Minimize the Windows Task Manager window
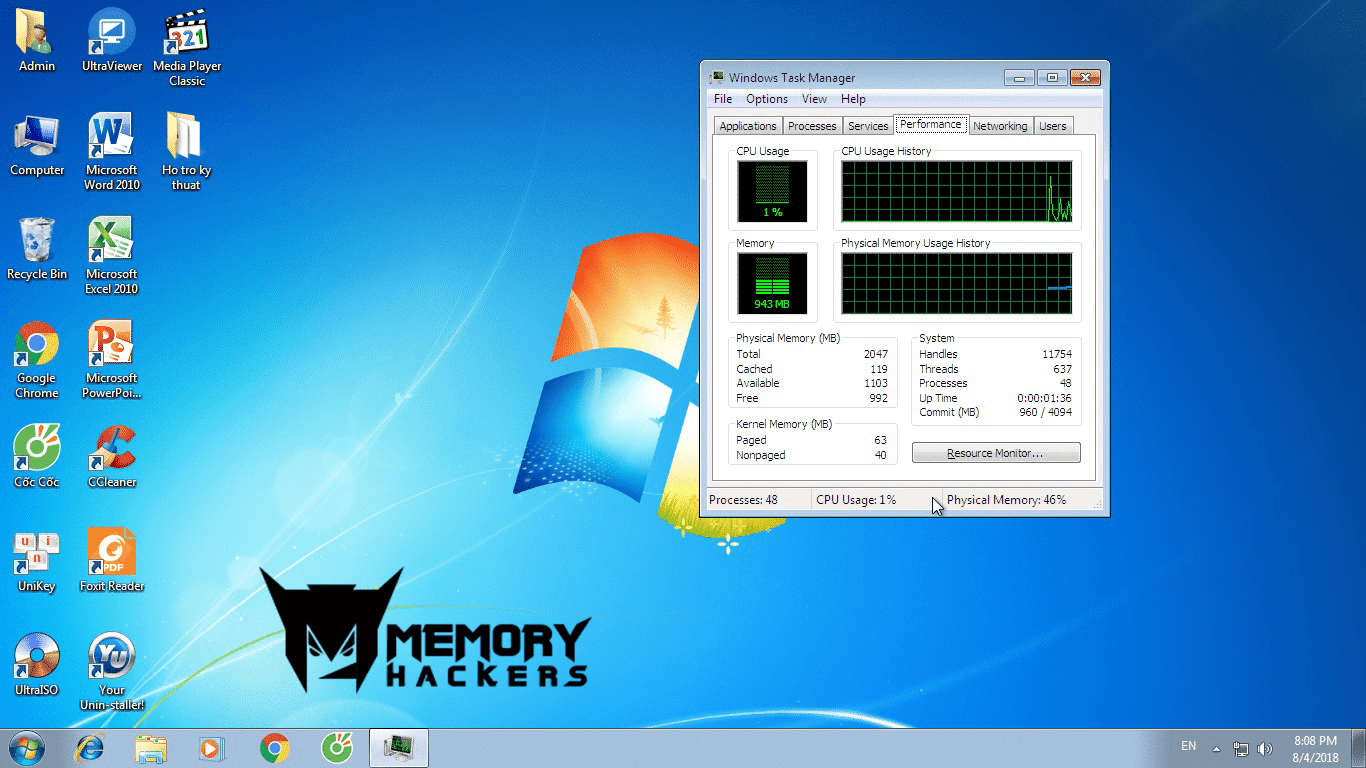The width and height of the screenshot is (1366, 768). pos(1018,77)
